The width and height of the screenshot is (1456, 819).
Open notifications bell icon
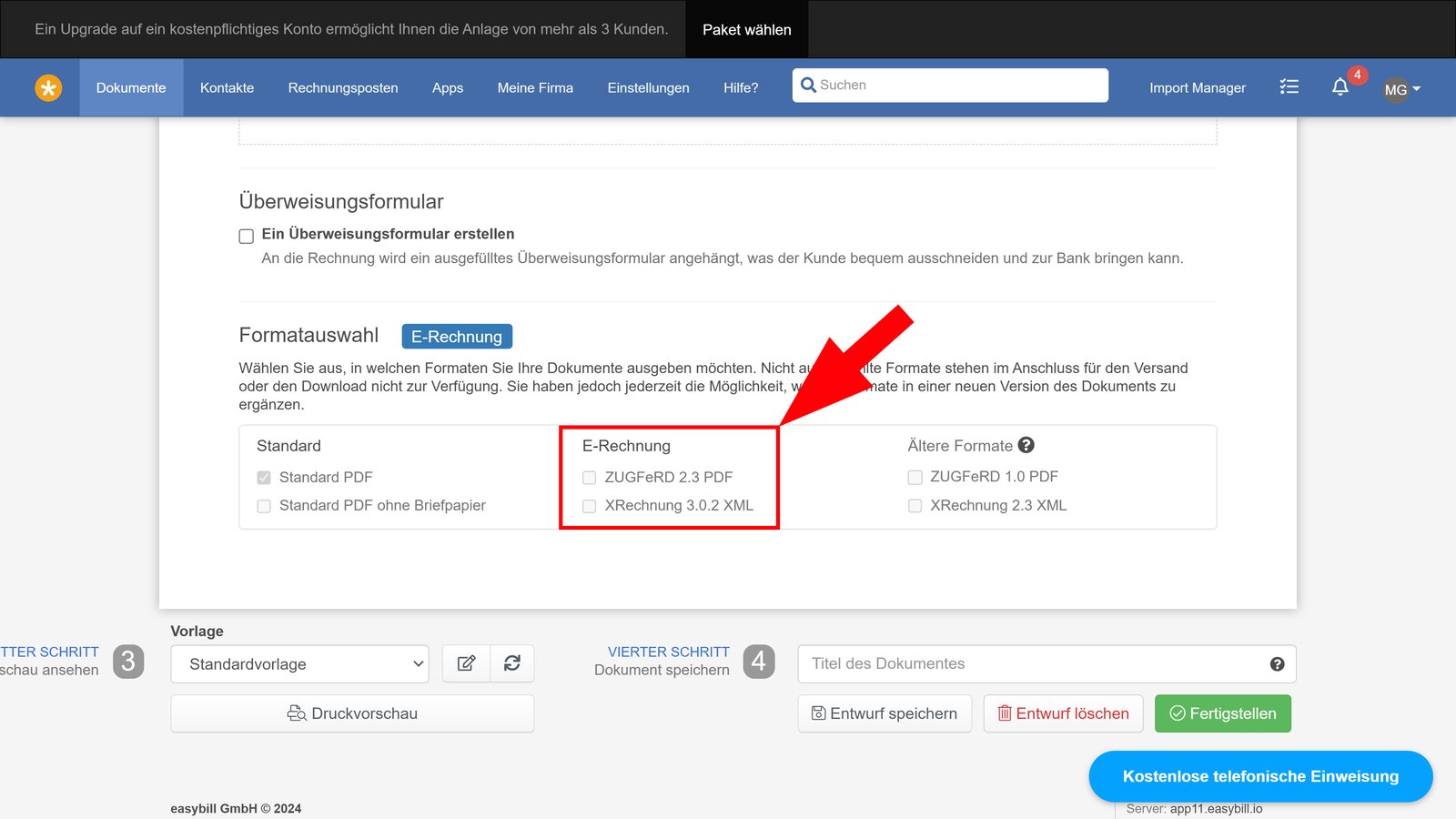coord(1340,87)
